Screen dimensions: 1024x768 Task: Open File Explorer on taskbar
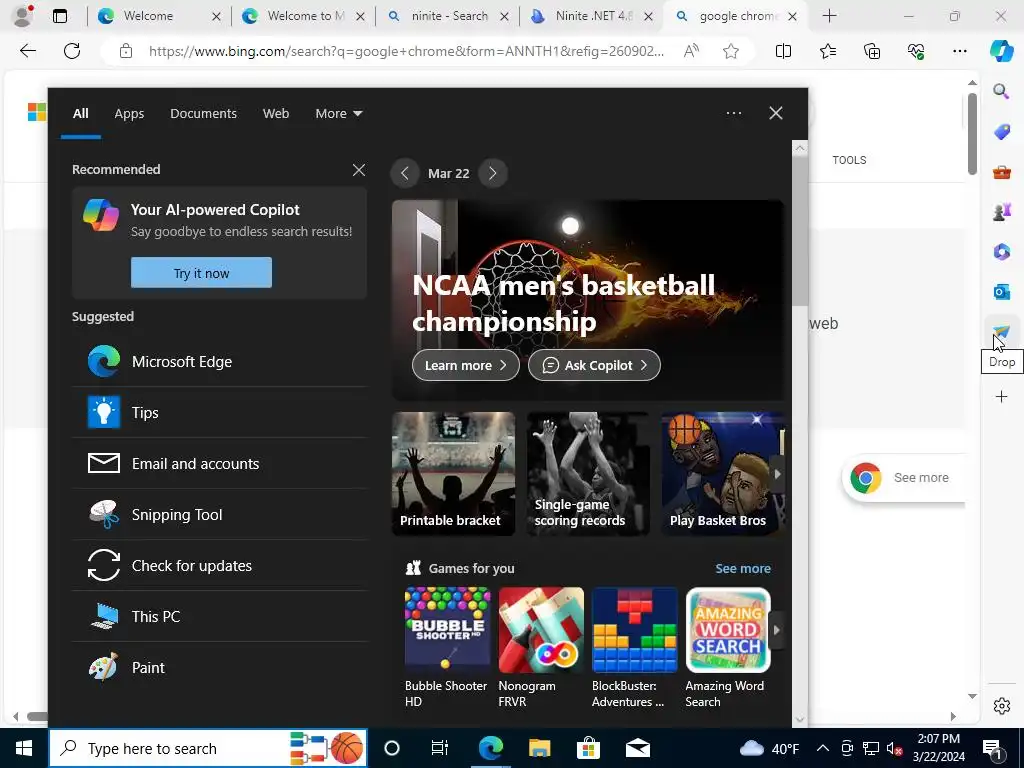point(539,748)
